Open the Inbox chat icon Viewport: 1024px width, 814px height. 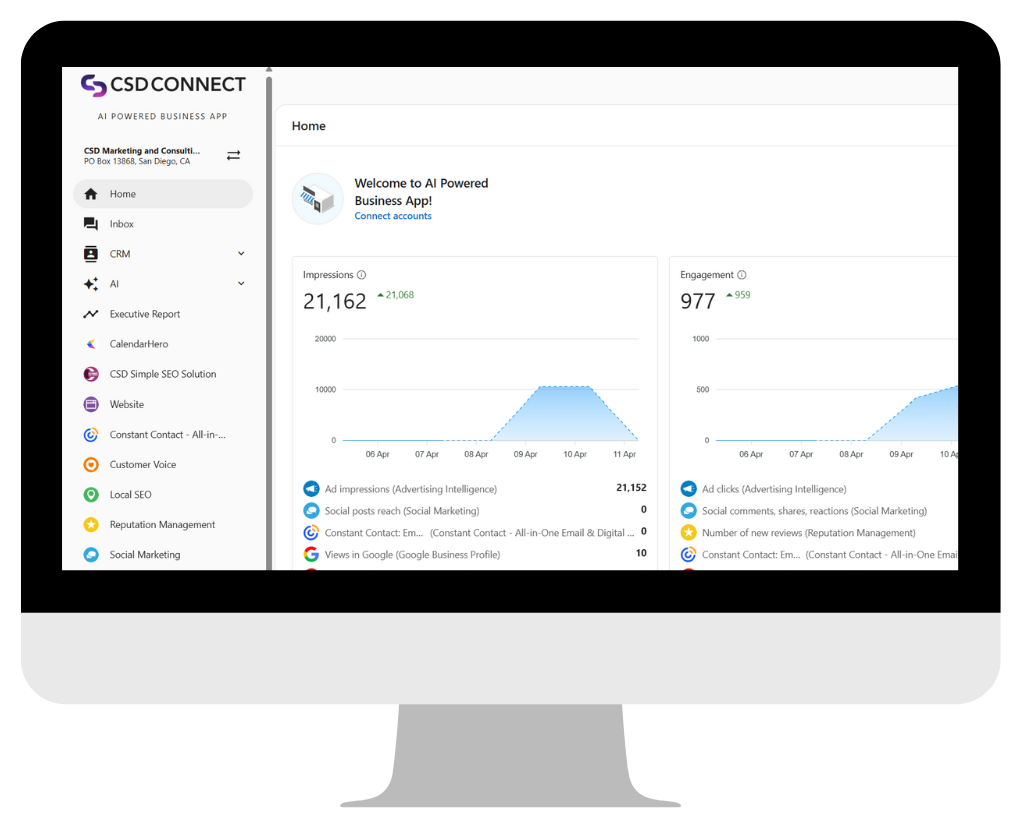click(x=91, y=224)
